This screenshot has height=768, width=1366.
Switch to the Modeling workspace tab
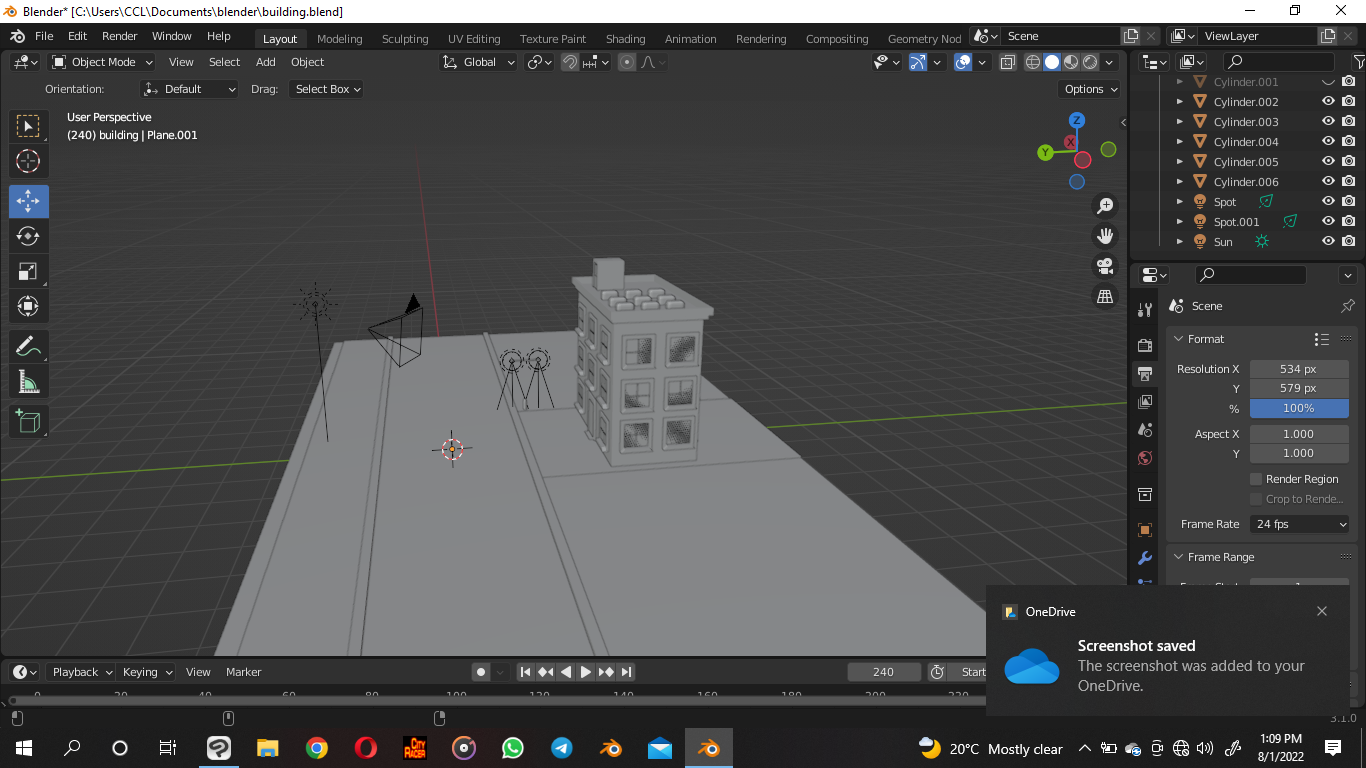tap(340, 38)
